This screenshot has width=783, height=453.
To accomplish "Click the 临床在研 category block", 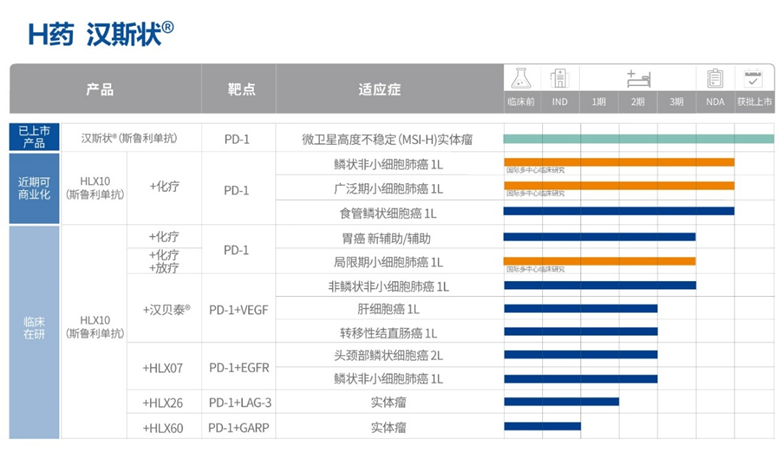I will click(x=34, y=332).
